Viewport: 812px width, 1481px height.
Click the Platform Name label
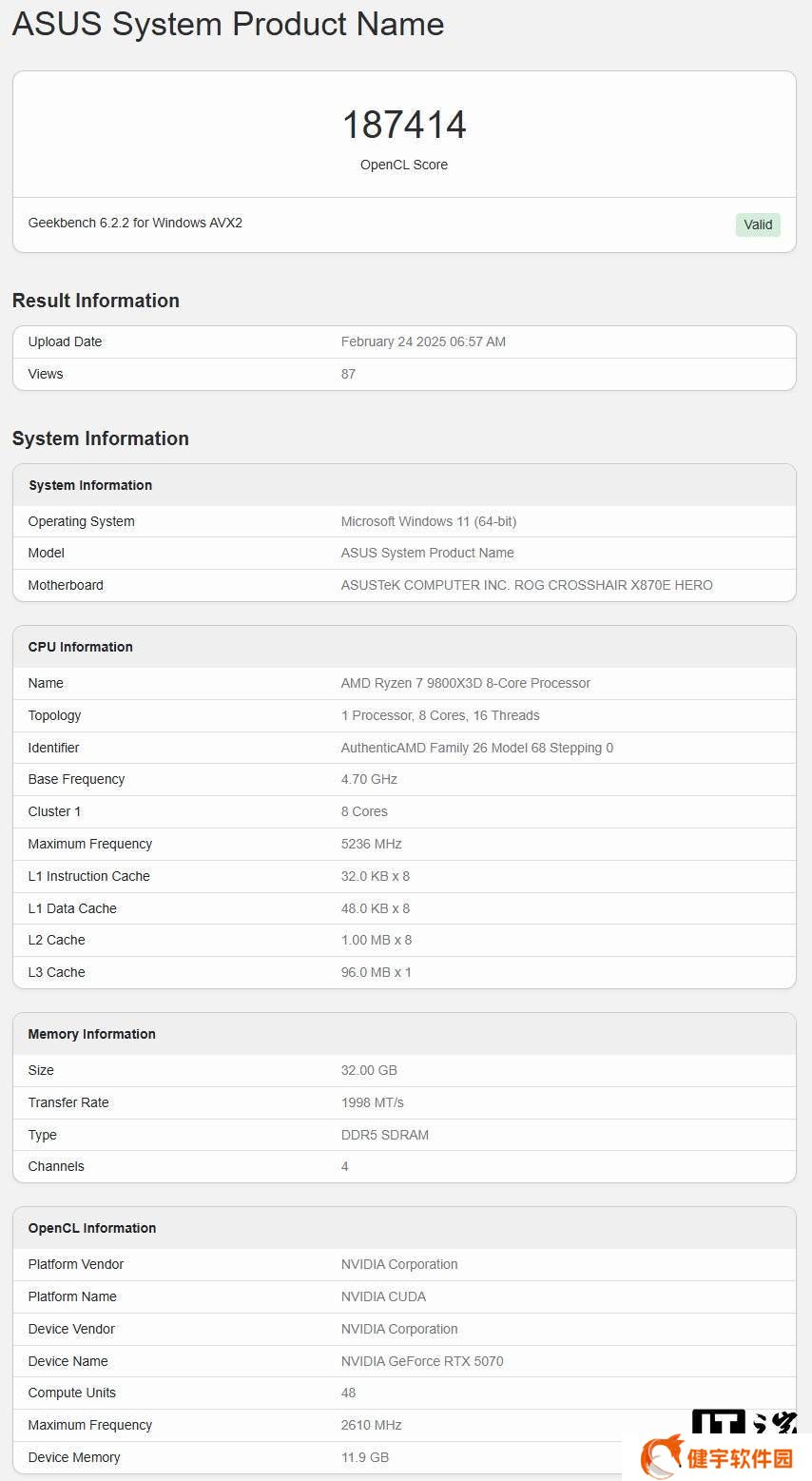pyautogui.click(x=72, y=1296)
